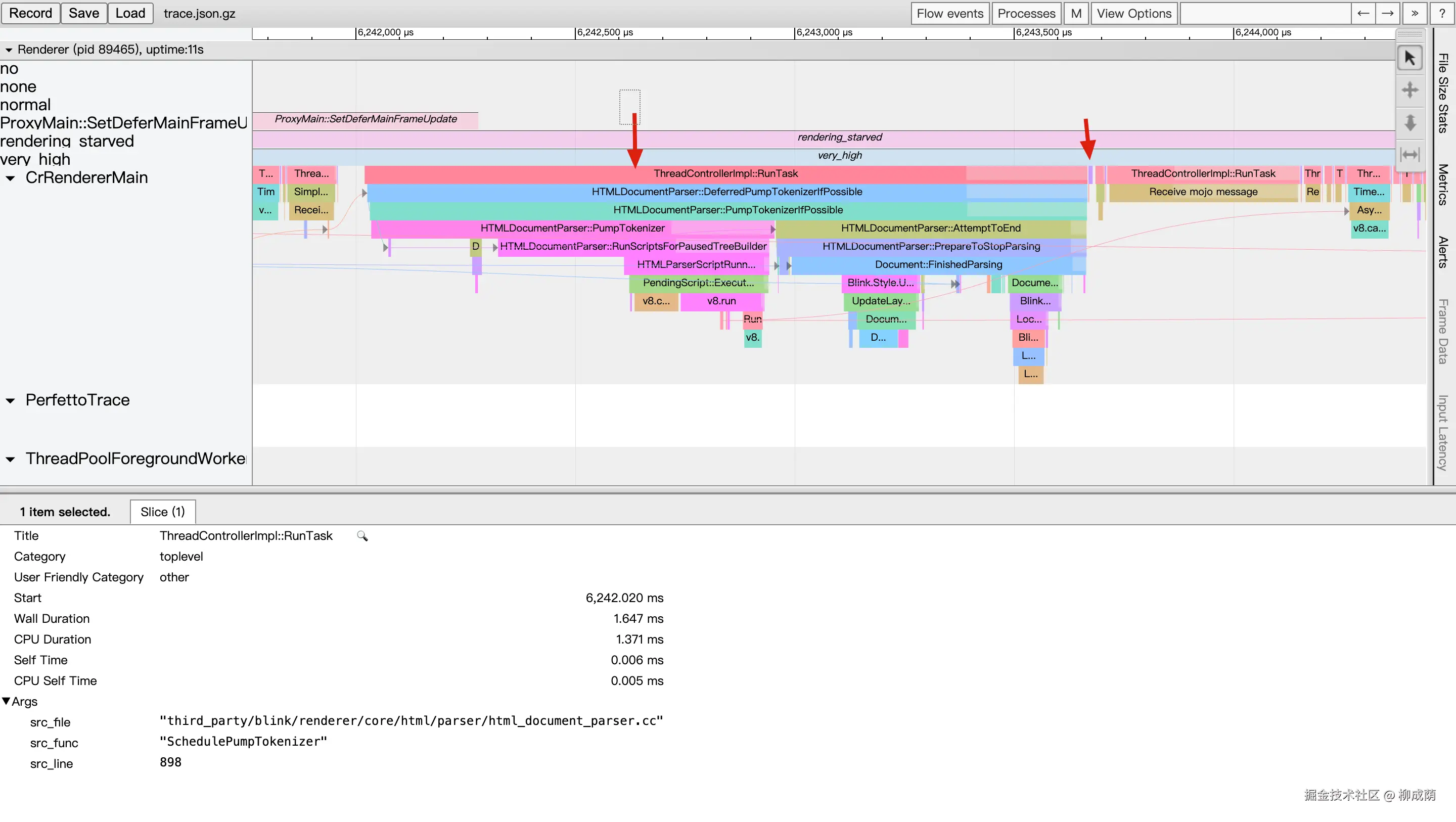This screenshot has width=1456, height=822.
Task: Select the pointer selection tool
Action: tap(1409, 58)
